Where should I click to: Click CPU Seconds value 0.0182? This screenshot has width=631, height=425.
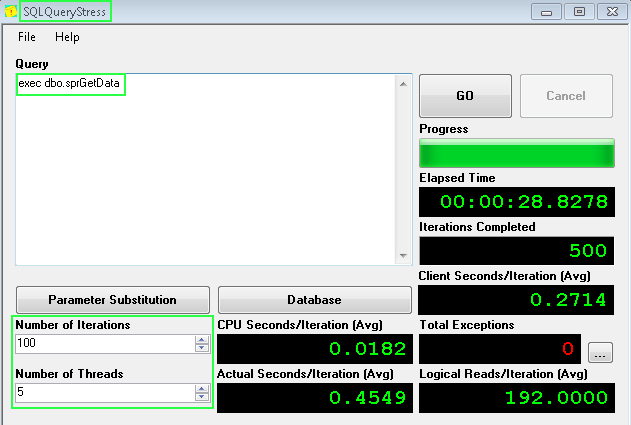coord(368,349)
